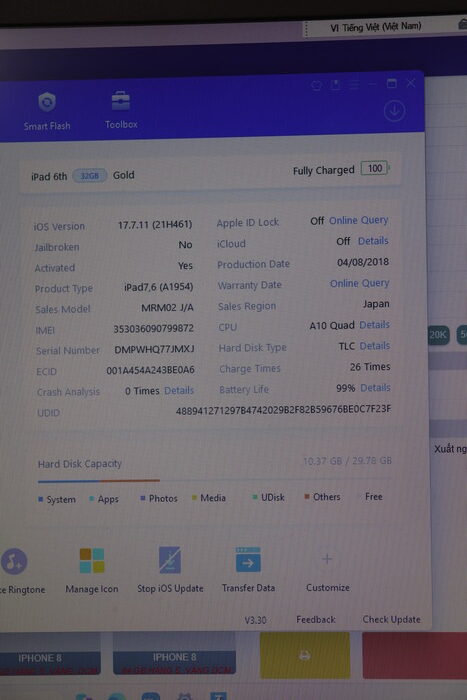
Task: Click the 99% battery life value
Action: point(346,388)
